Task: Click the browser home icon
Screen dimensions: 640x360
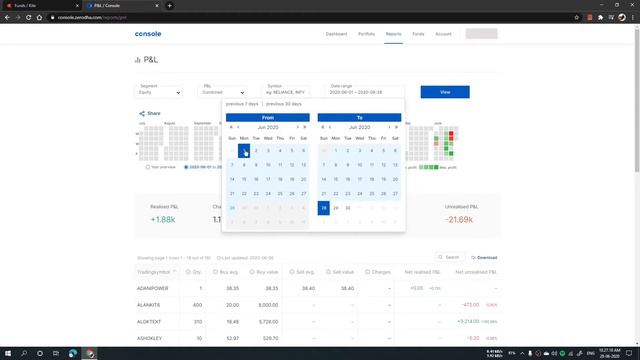Action: click(39, 18)
